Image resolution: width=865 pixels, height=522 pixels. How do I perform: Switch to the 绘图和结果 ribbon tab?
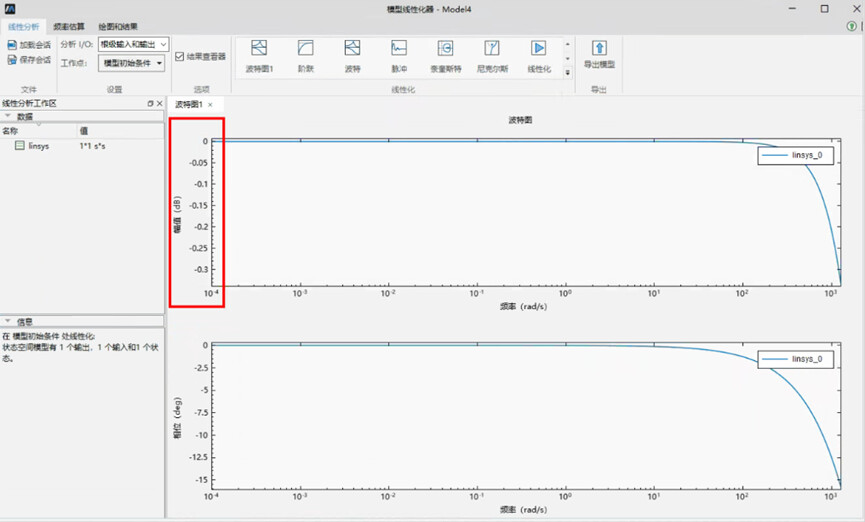pos(118,26)
